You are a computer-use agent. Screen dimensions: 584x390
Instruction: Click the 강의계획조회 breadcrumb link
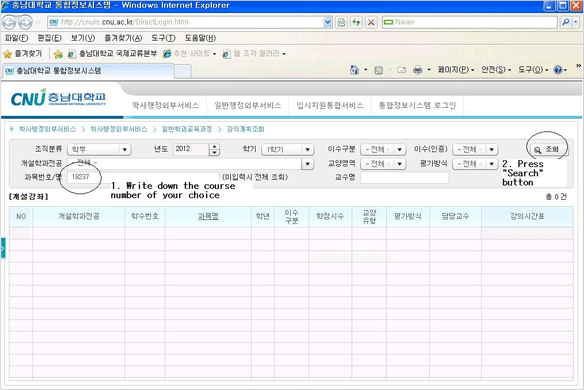(x=245, y=129)
